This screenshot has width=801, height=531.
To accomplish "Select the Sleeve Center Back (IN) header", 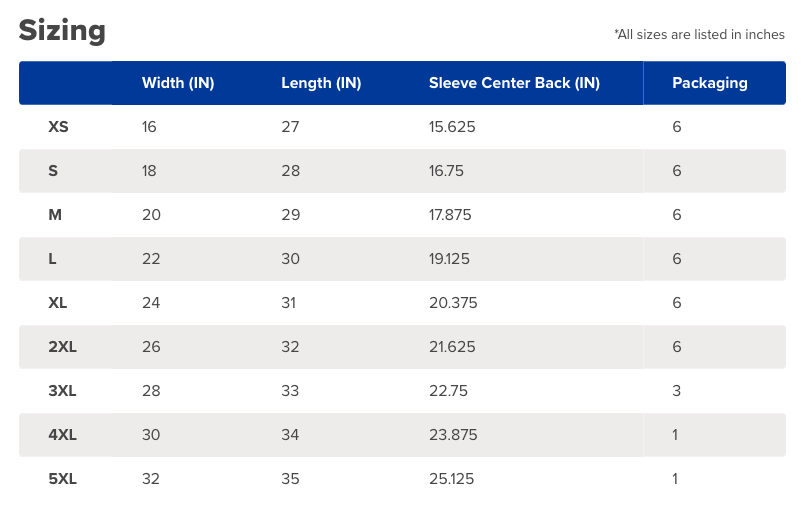I will pyautogui.click(x=514, y=83).
